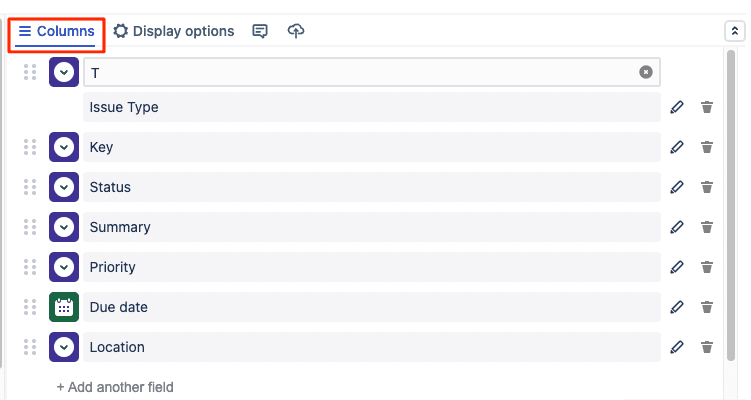Edit the Location column
Image resolution: width=751 pixels, height=400 pixels.
[x=677, y=347]
